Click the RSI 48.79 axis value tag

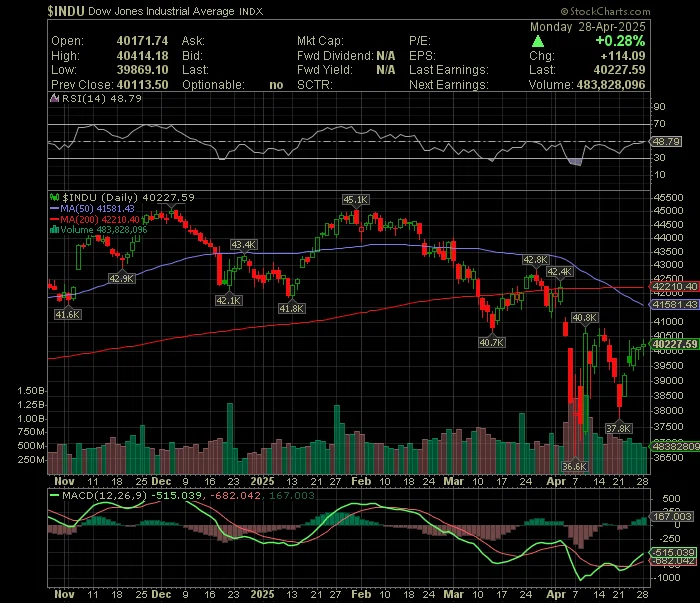[x=666, y=141]
